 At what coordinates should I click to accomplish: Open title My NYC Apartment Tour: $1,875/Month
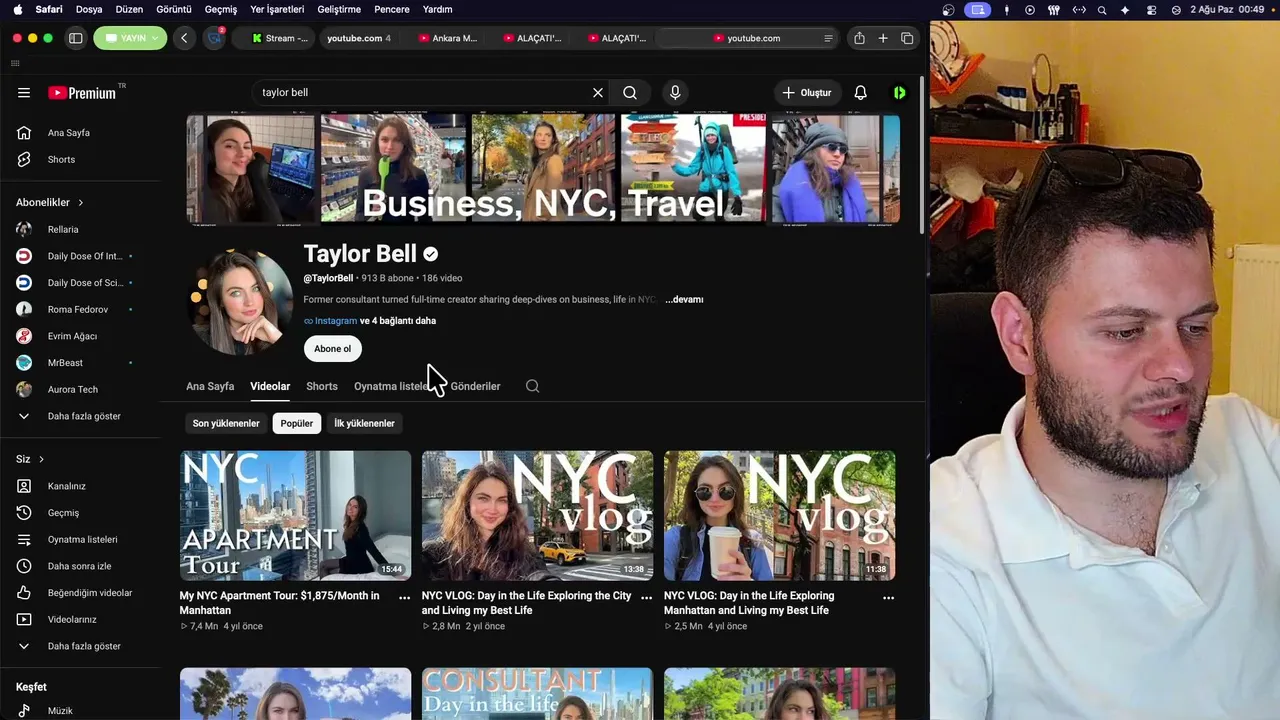[x=280, y=603]
